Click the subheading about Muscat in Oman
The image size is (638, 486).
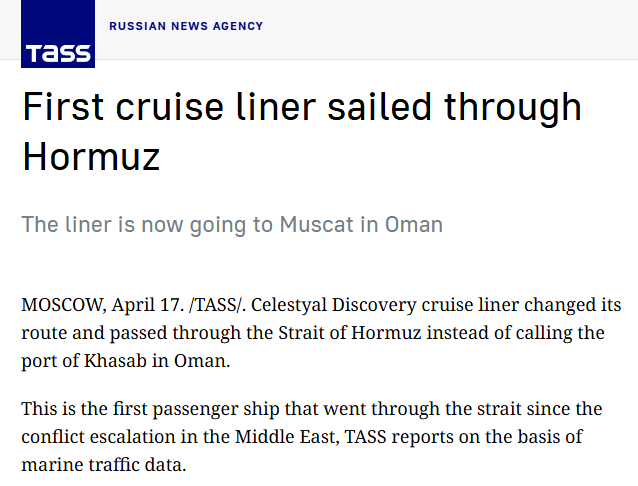click(232, 224)
